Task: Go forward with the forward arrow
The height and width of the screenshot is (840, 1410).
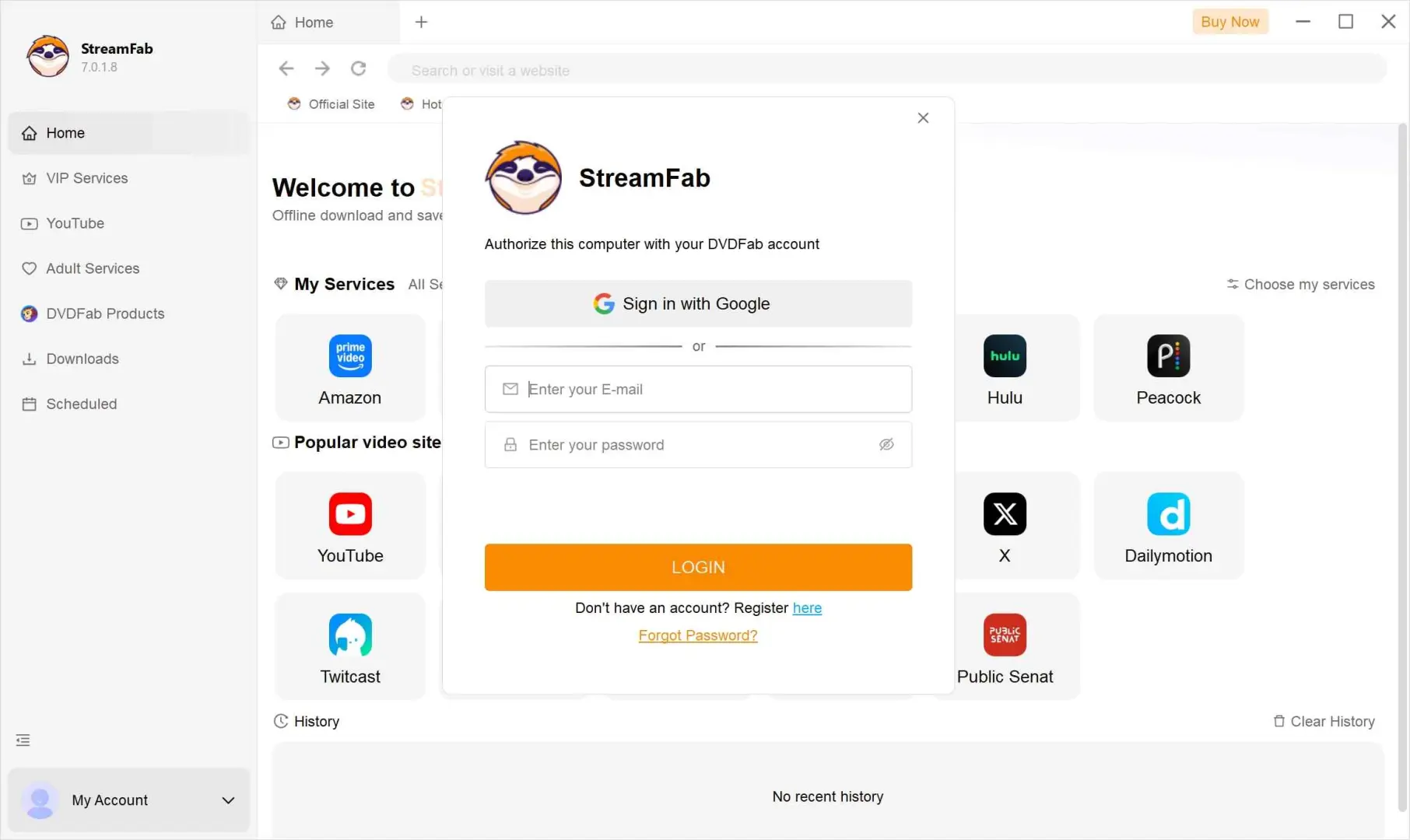Action: 322,68
